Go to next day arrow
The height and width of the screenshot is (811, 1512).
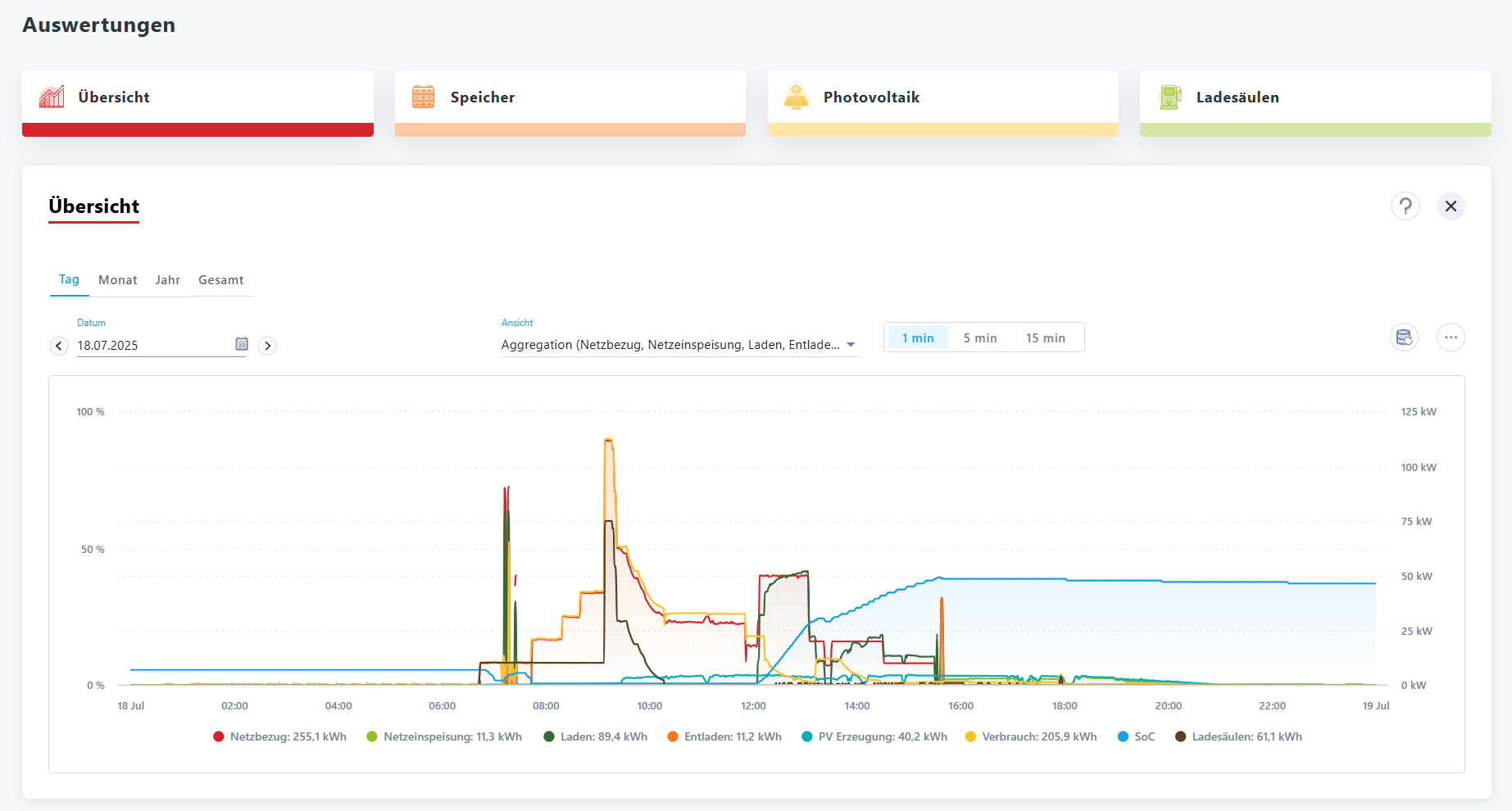(x=267, y=346)
